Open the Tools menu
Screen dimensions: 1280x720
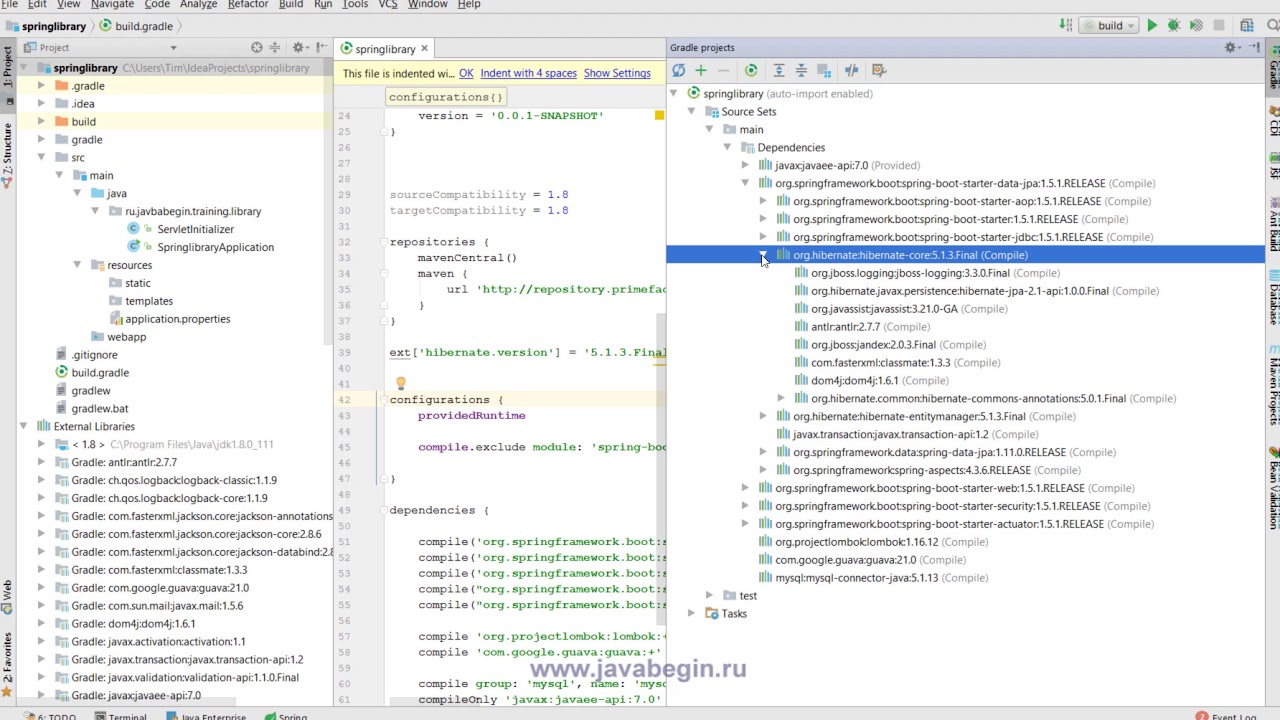coord(355,5)
